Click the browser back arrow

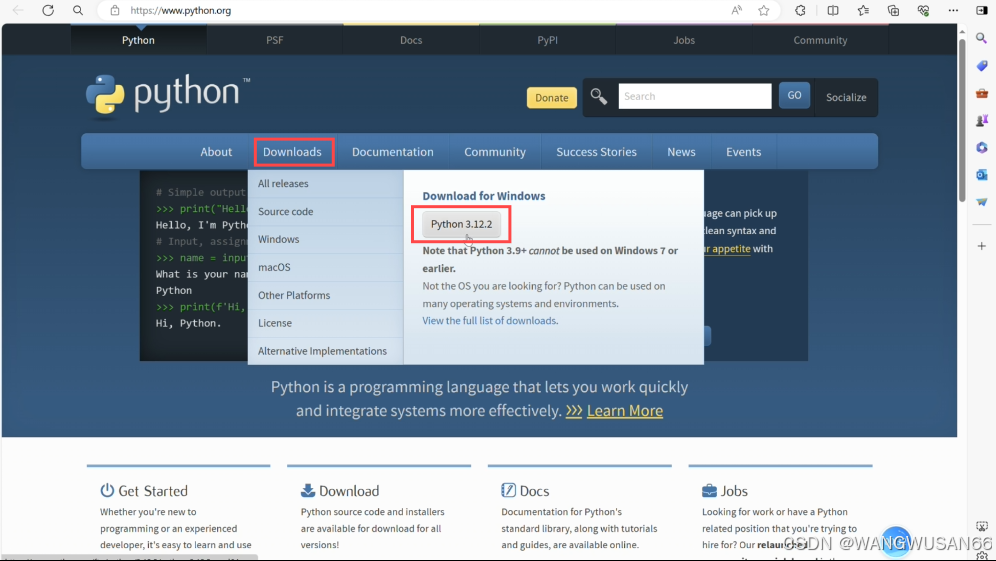click(x=18, y=10)
